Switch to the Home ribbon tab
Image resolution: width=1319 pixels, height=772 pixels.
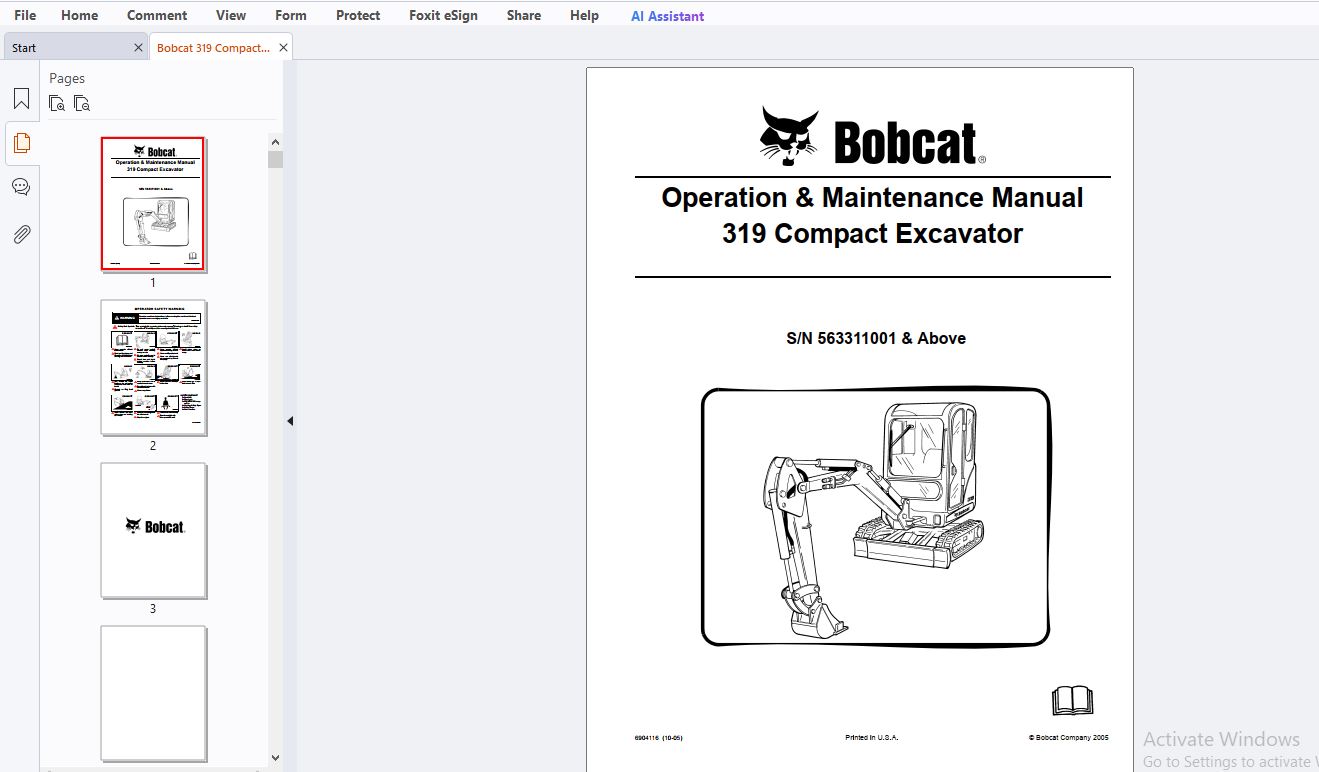pyautogui.click(x=79, y=15)
